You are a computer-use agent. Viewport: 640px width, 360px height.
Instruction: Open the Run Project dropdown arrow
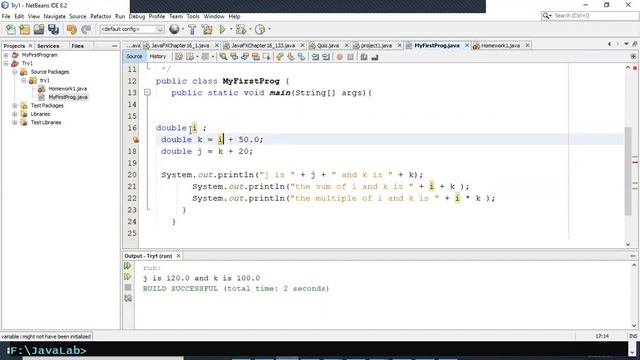pyautogui.click(x=231, y=29)
